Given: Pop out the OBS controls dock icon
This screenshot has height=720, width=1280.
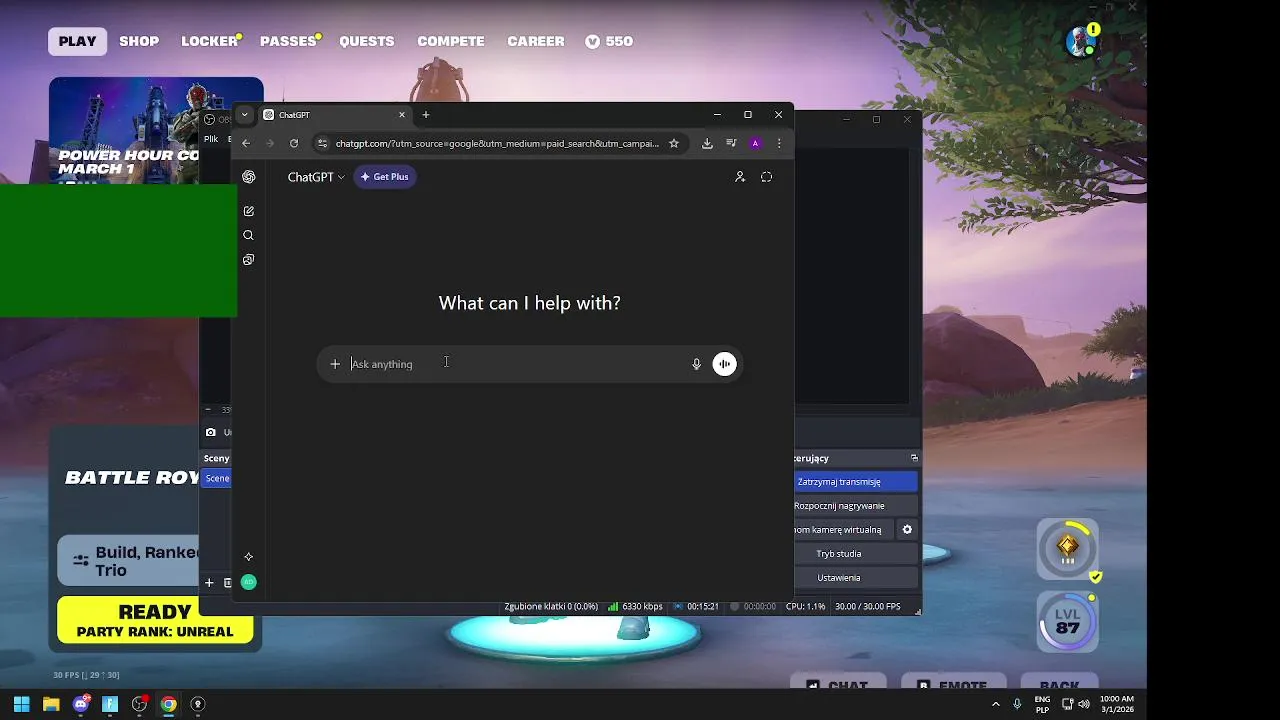Looking at the screenshot, I should tap(914, 458).
